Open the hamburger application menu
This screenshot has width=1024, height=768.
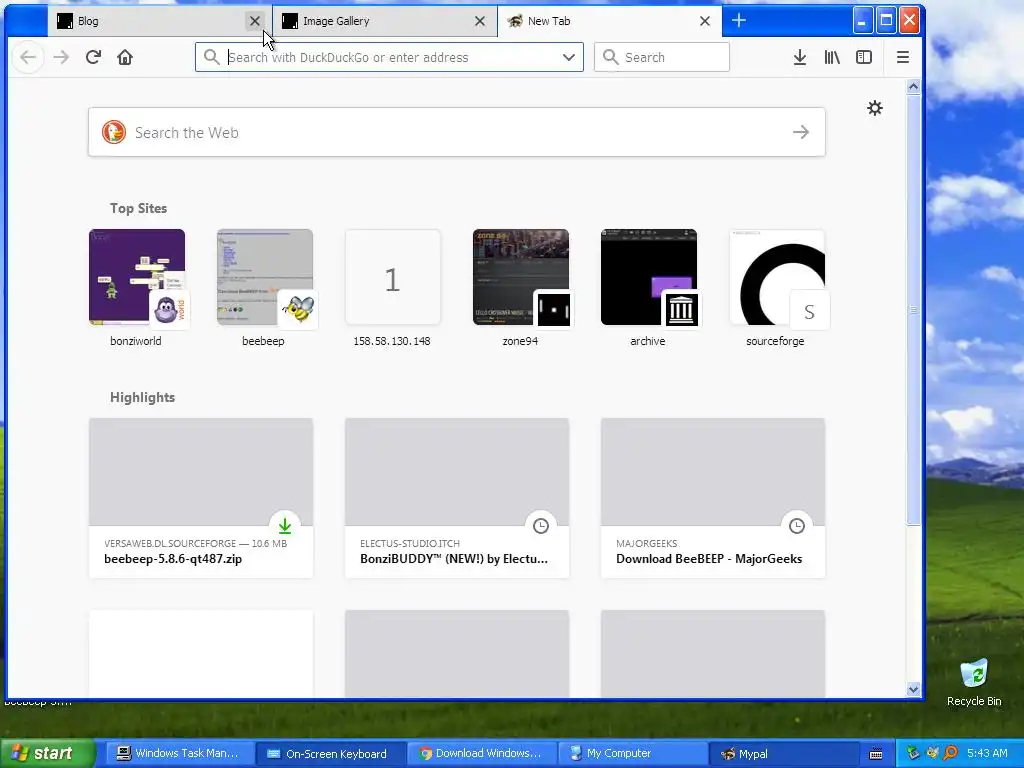point(903,57)
